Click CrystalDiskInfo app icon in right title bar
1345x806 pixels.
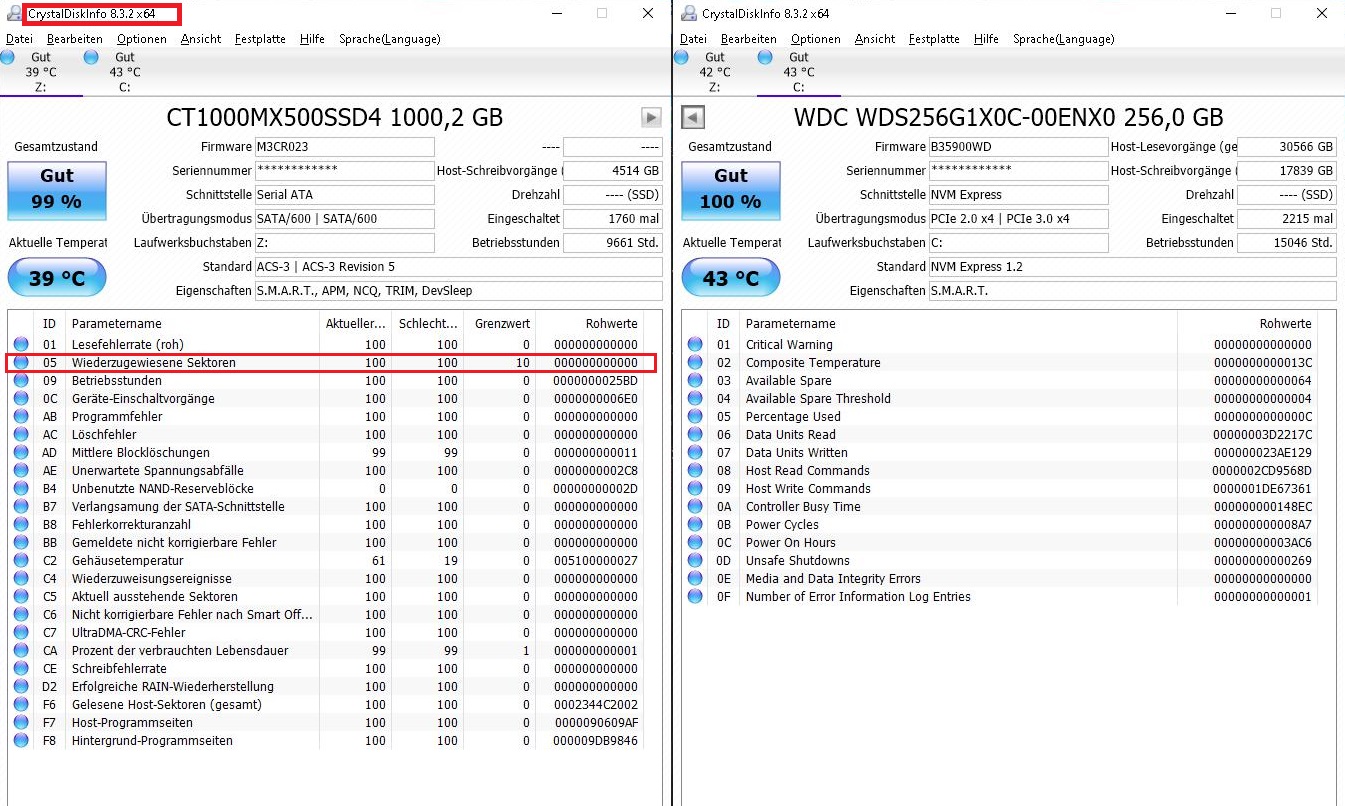point(687,13)
